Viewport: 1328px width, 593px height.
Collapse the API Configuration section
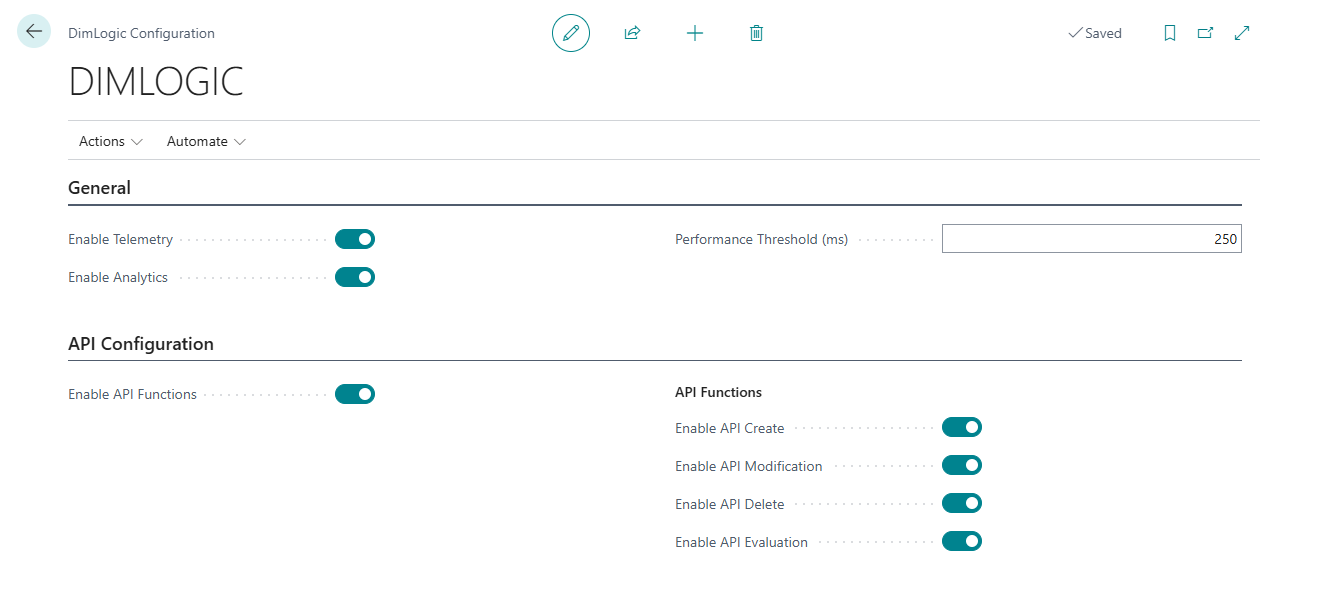141,344
